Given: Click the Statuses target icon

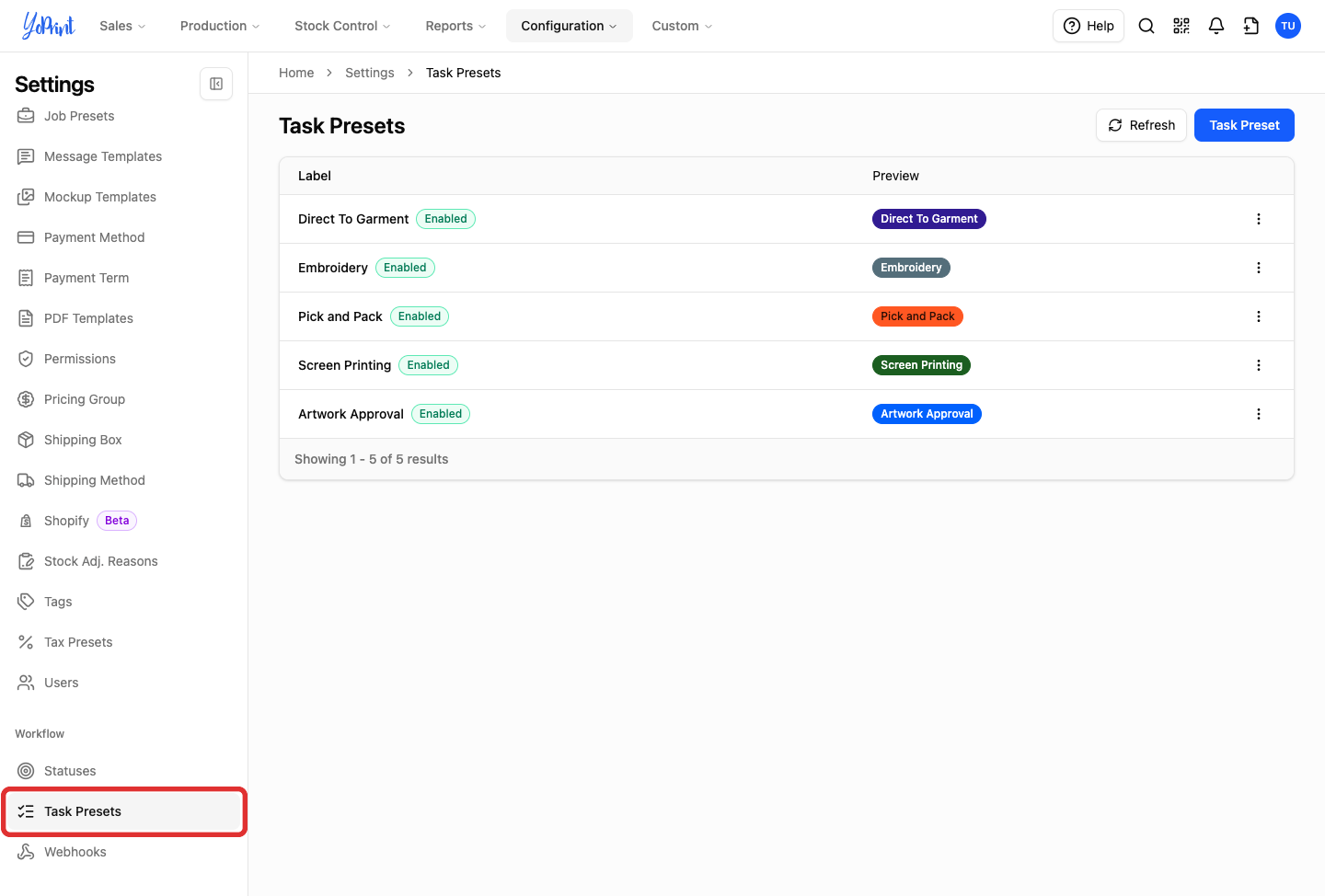Looking at the screenshot, I should pyautogui.click(x=26, y=771).
